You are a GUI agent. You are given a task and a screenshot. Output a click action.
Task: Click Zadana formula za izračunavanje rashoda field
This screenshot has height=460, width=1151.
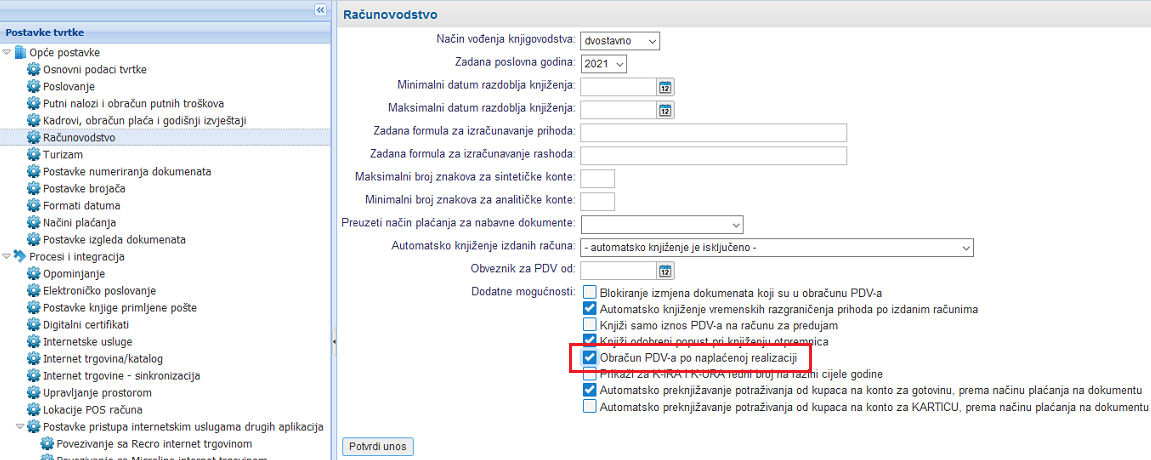coord(714,156)
